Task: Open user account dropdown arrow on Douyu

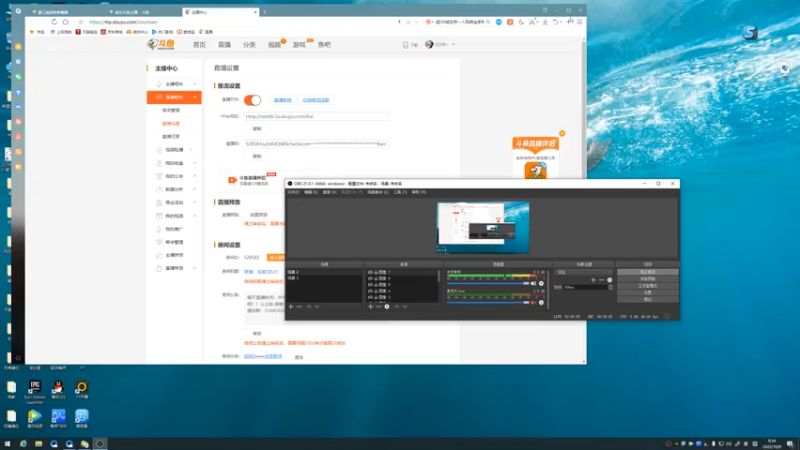Action: coord(453,44)
